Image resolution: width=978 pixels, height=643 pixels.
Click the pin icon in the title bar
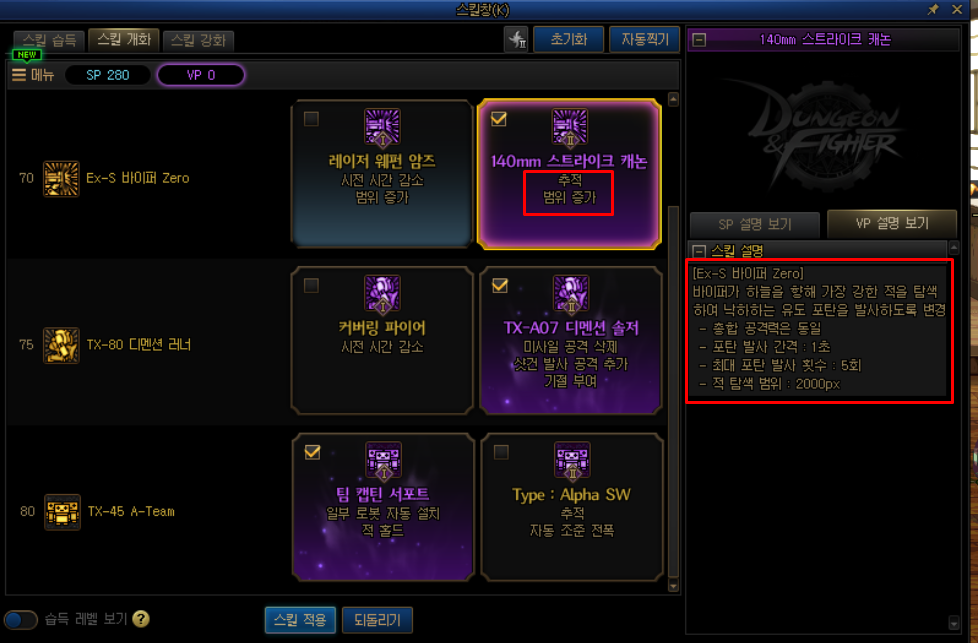[x=933, y=9]
